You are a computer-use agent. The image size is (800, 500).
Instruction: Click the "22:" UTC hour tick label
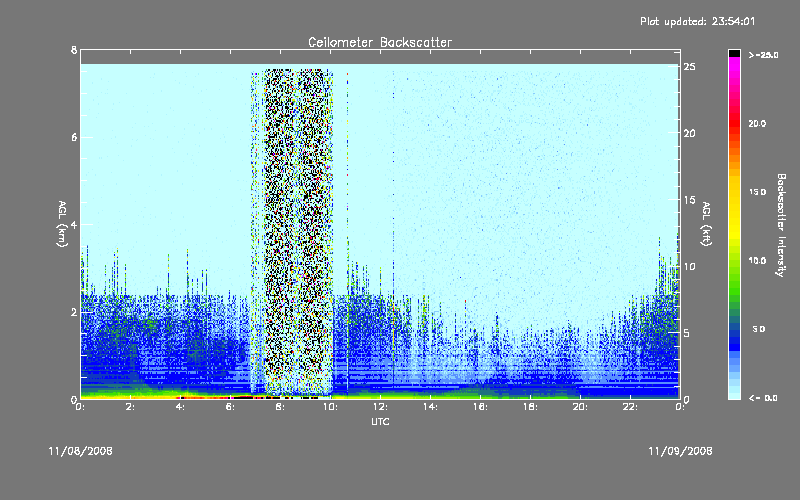(631, 407)
